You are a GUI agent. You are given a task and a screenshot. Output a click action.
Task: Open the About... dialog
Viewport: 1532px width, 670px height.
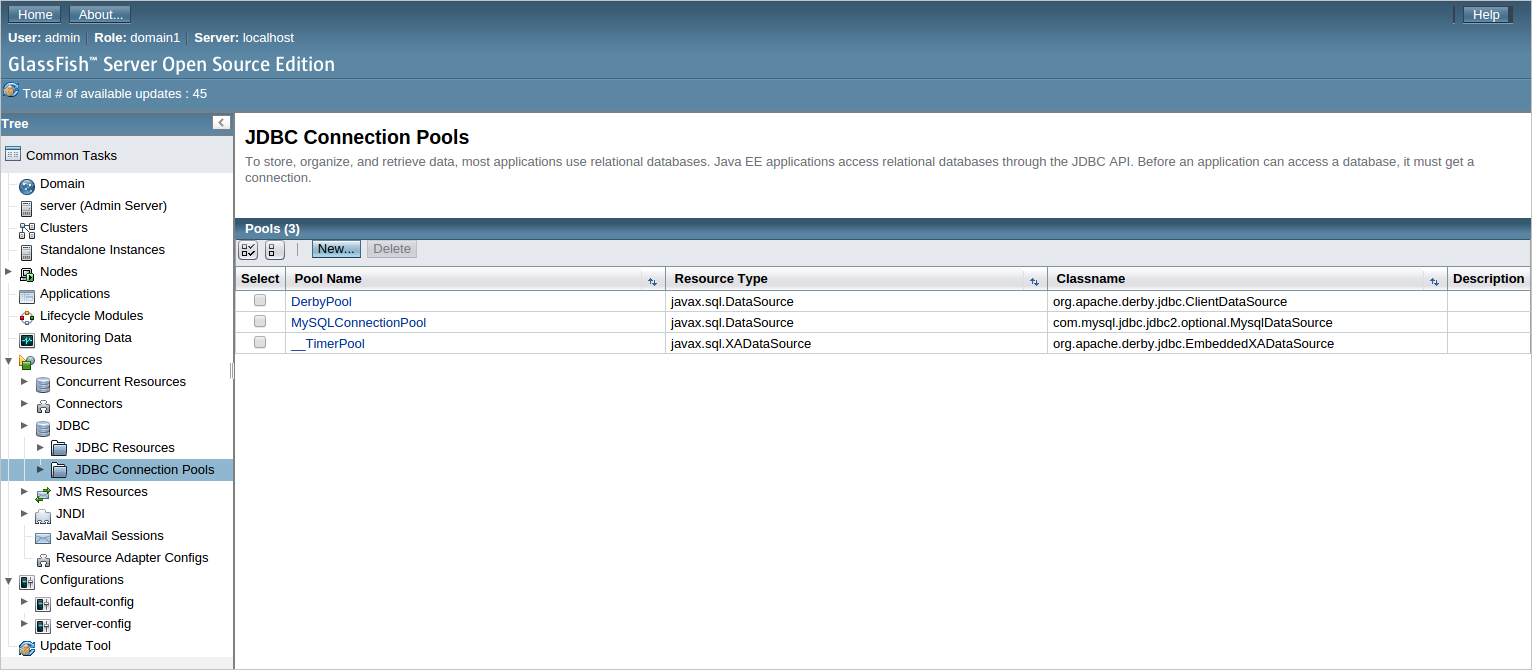[100, 15]
